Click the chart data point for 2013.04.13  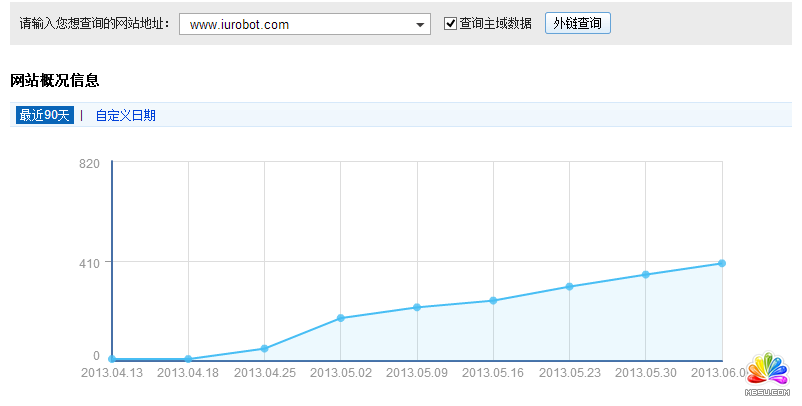tap(112, 359)
